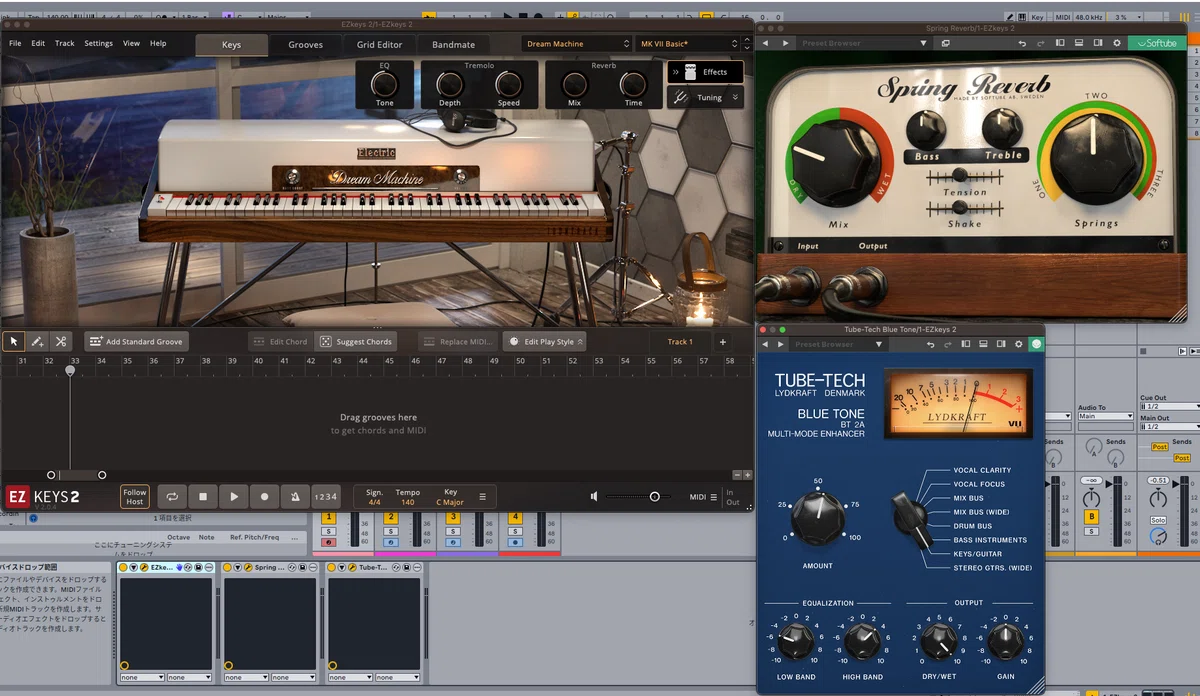
Task: Click the EZkeys master volume slider handle
Action: point(655,496)
